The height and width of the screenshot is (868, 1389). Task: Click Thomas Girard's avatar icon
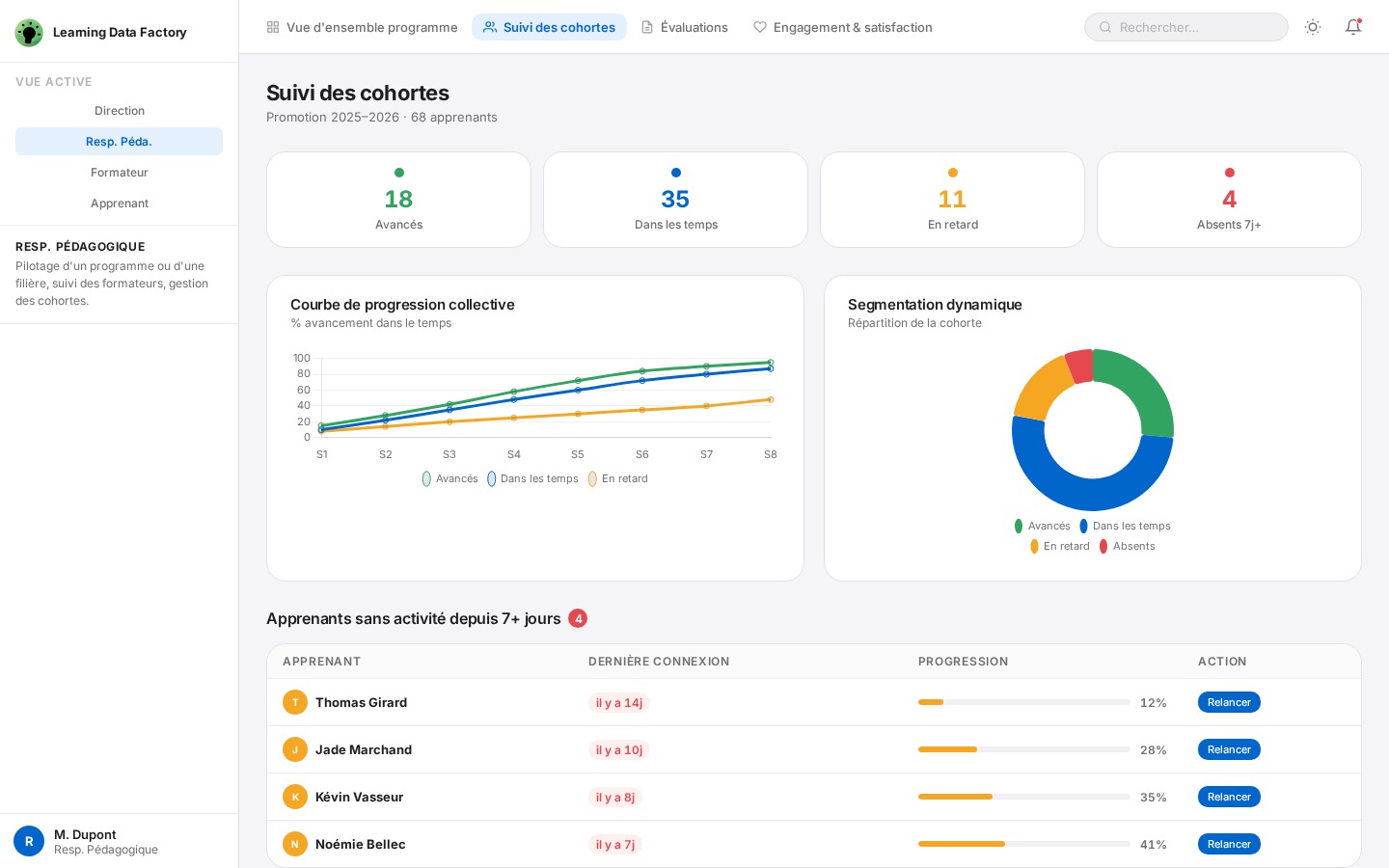pos(295,702)
